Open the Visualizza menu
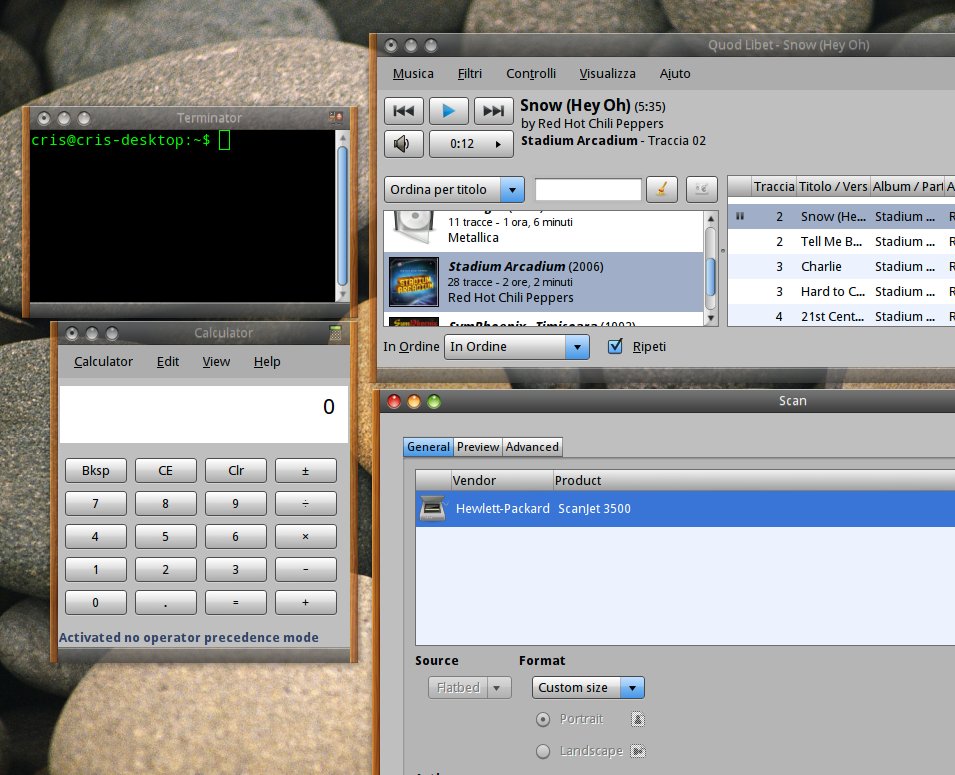Image resolution: width=955 pixels, height=775 pixels. pos(607,74)
